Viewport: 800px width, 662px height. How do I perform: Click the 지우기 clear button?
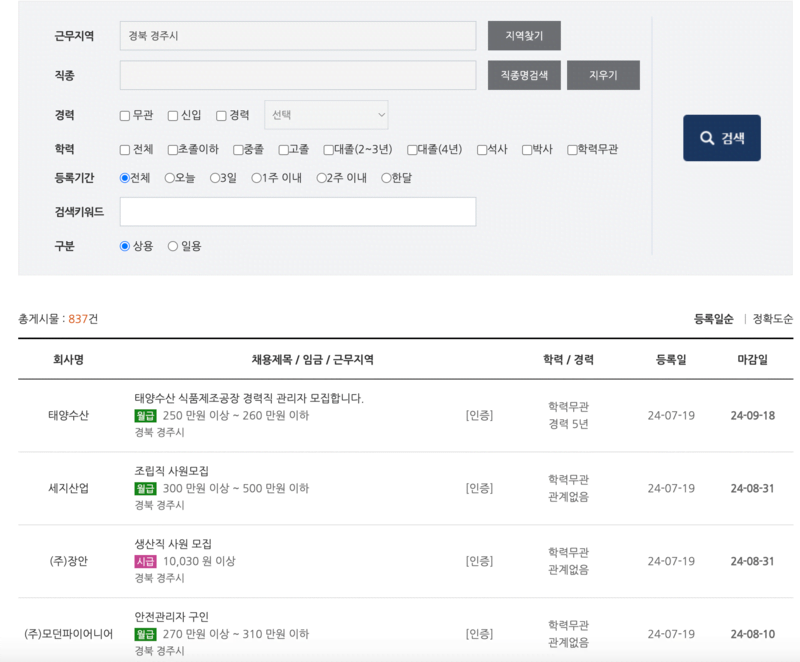pos(604,75)
